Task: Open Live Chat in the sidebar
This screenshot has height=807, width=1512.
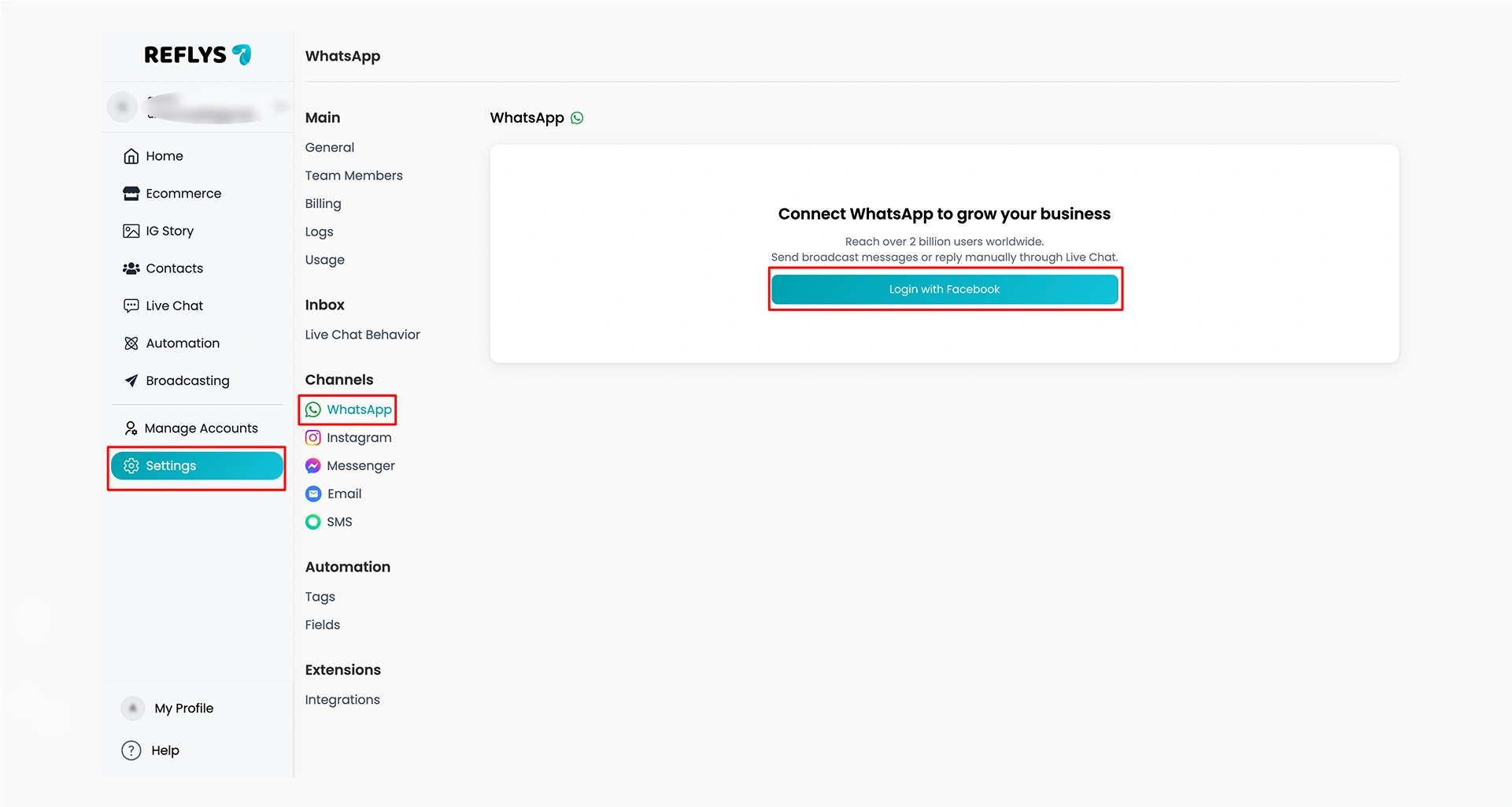Action: 174,305
